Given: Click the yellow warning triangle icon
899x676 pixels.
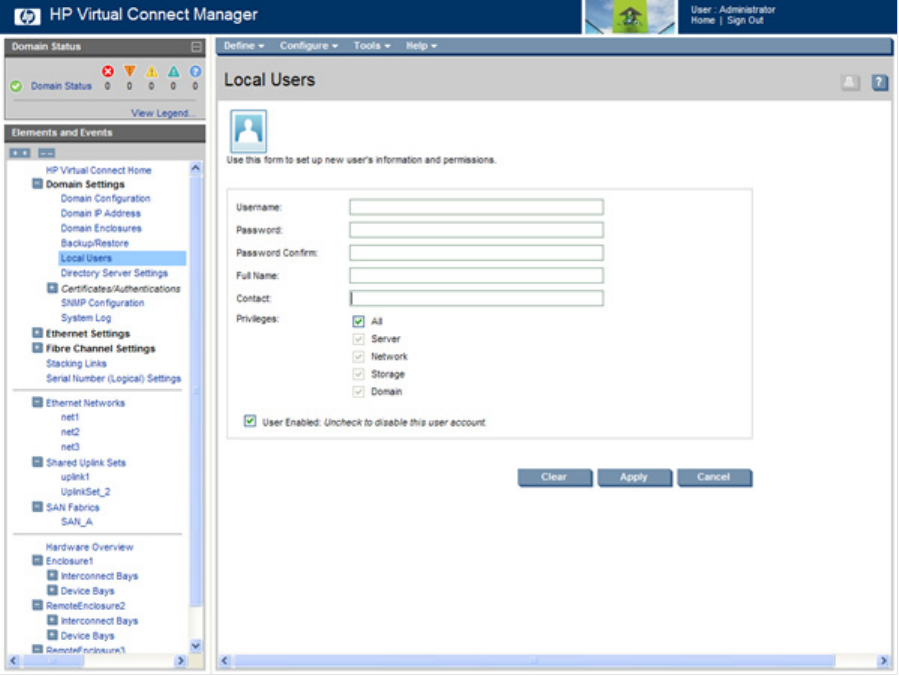Looking at the screenshot, I should [152, 71].
